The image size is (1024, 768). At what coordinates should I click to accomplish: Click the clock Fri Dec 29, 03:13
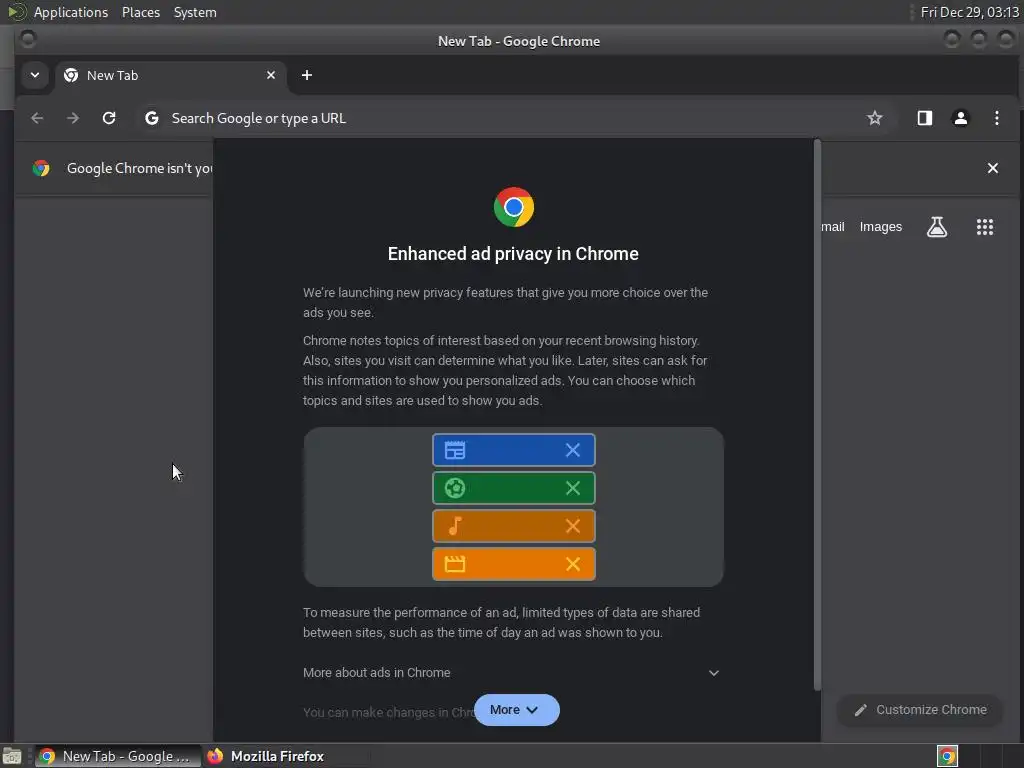click(969, 12)
